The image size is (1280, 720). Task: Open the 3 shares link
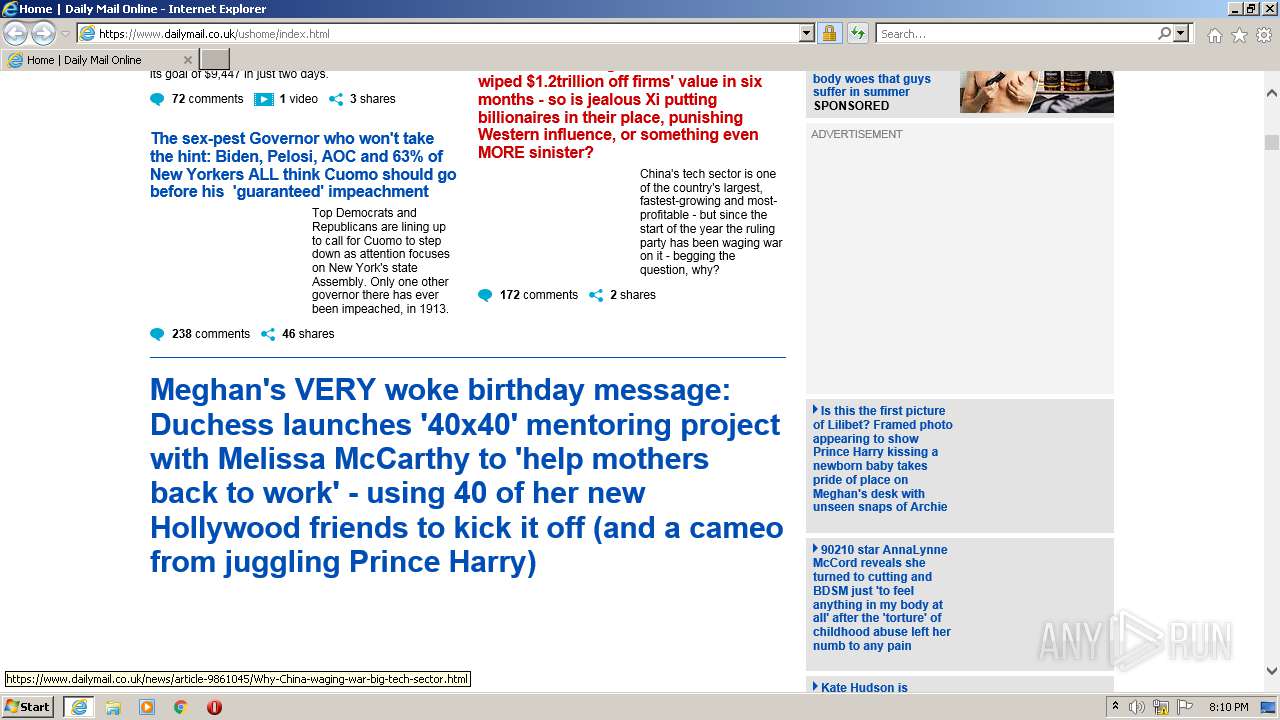pyautogui.click(x=372, y=99)
